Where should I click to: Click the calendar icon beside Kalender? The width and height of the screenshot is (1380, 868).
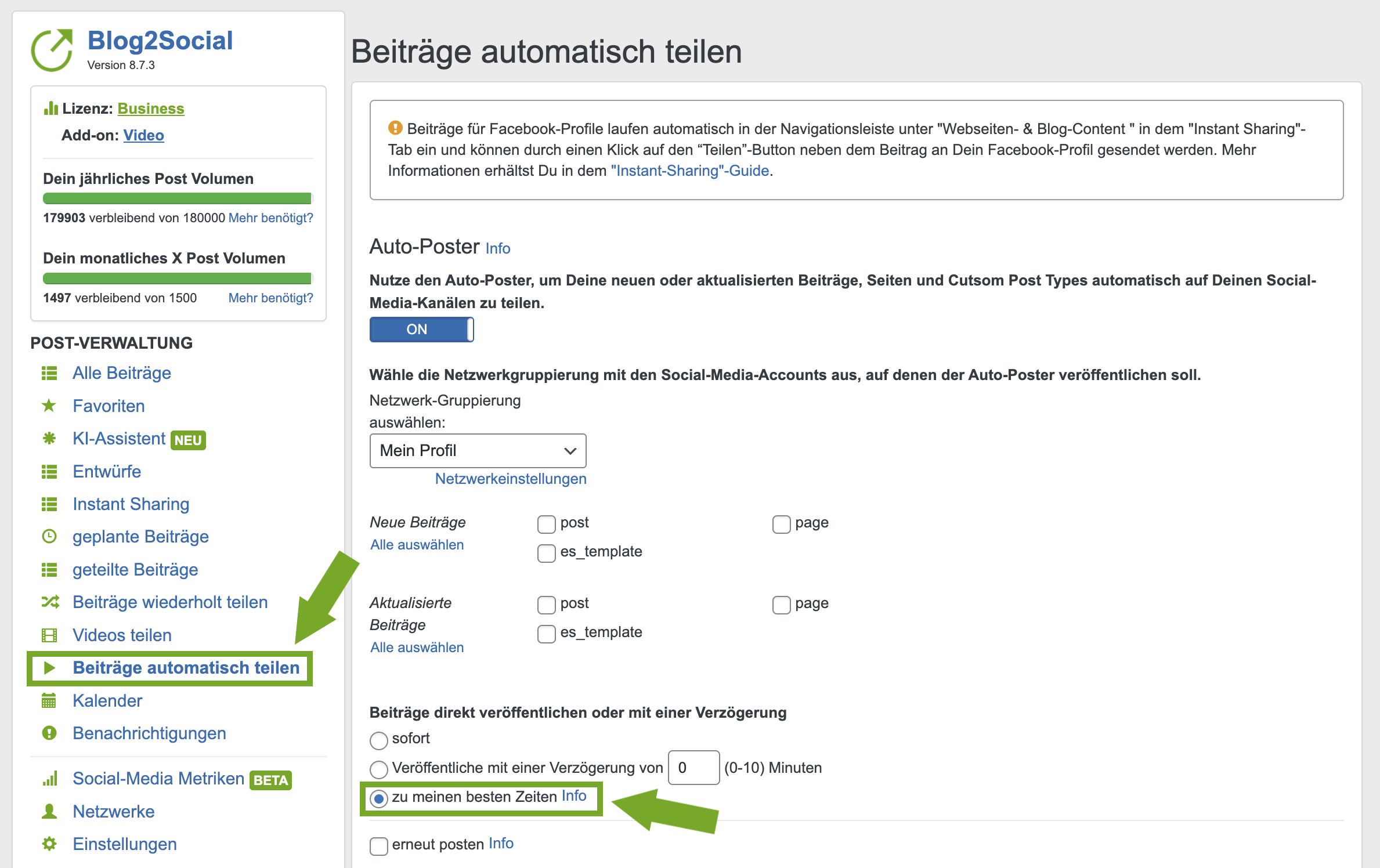click(49, 701)
